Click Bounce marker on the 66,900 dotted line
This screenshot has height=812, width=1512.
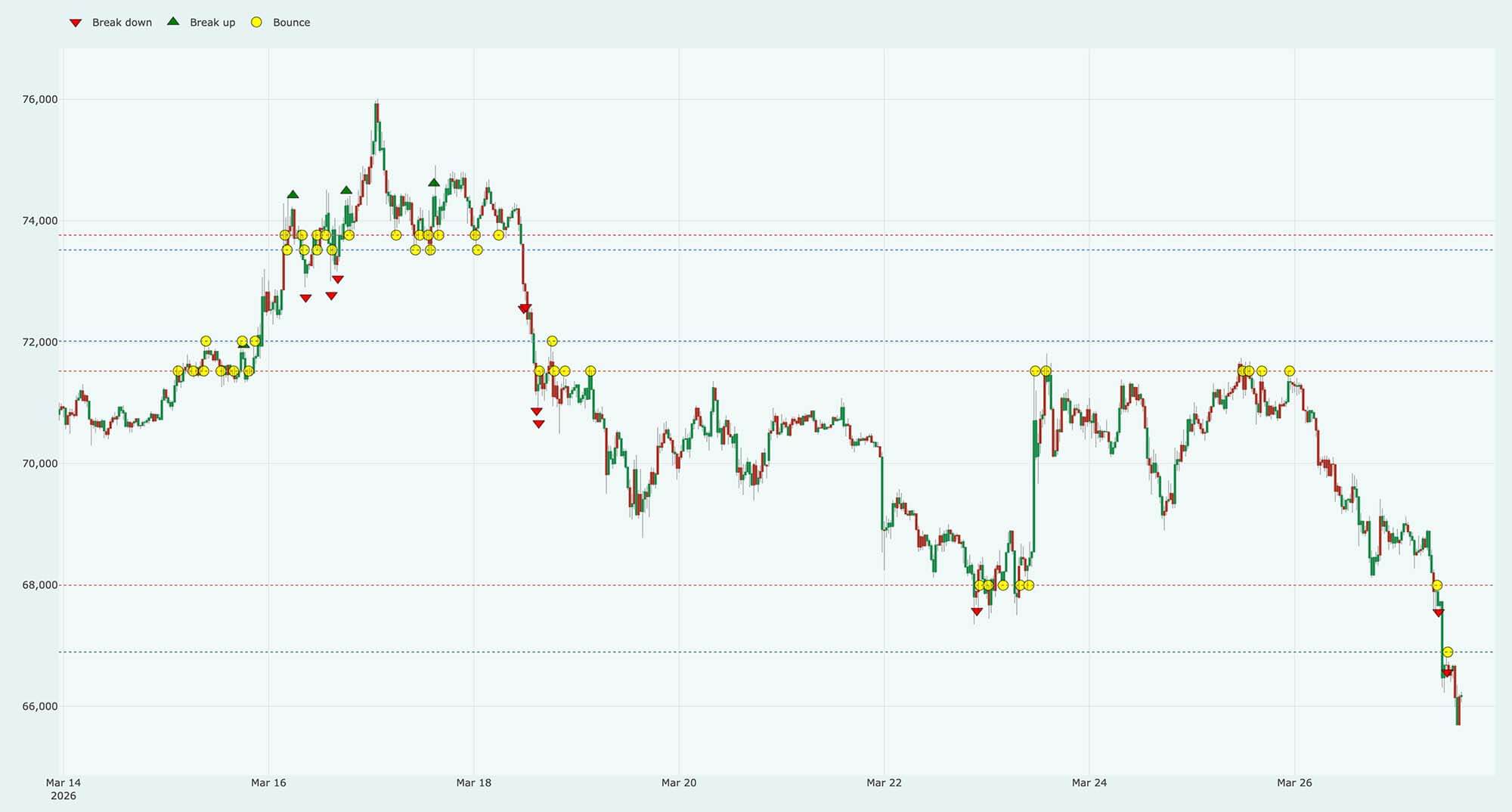coord(1447,652)
